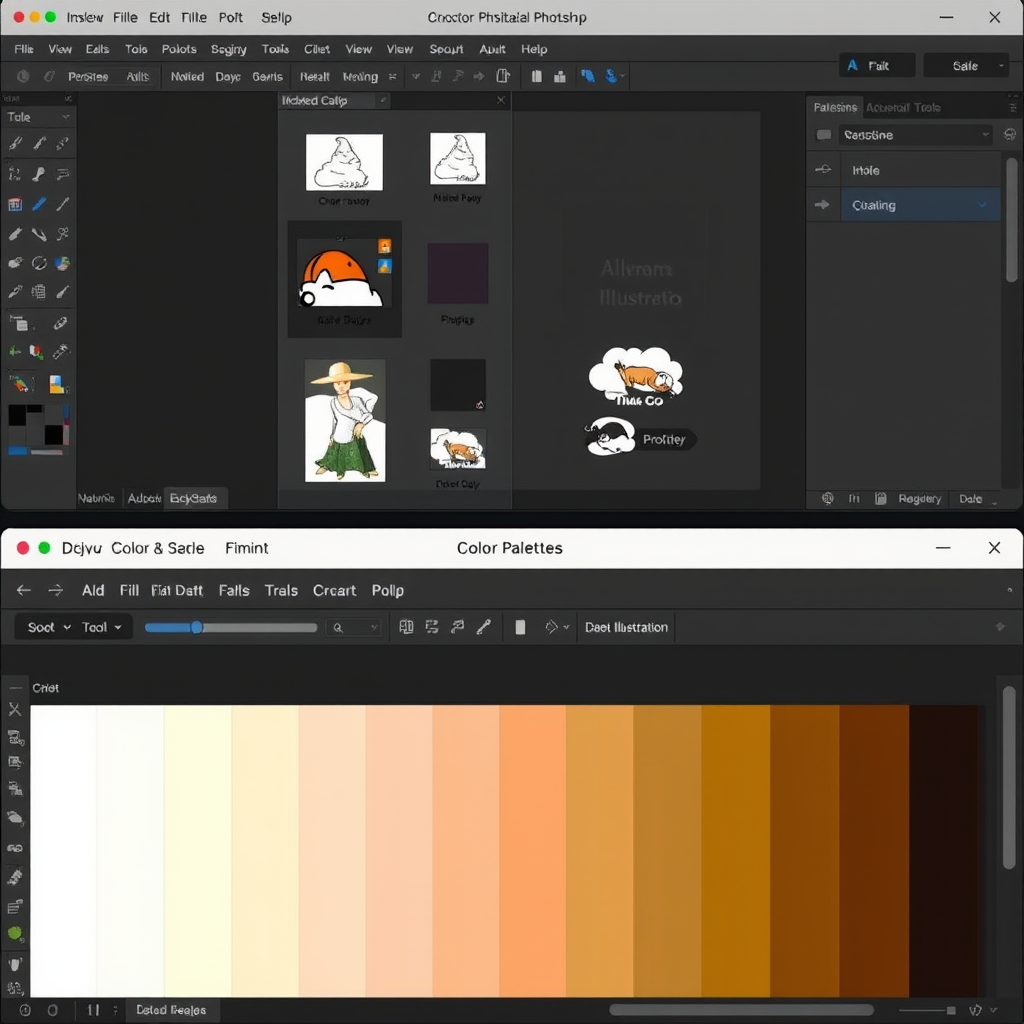Screen dimensions: 1024x1024
Task: Switch to the Palesins tab
Action: pyautogui.click(x=835, y=107)
